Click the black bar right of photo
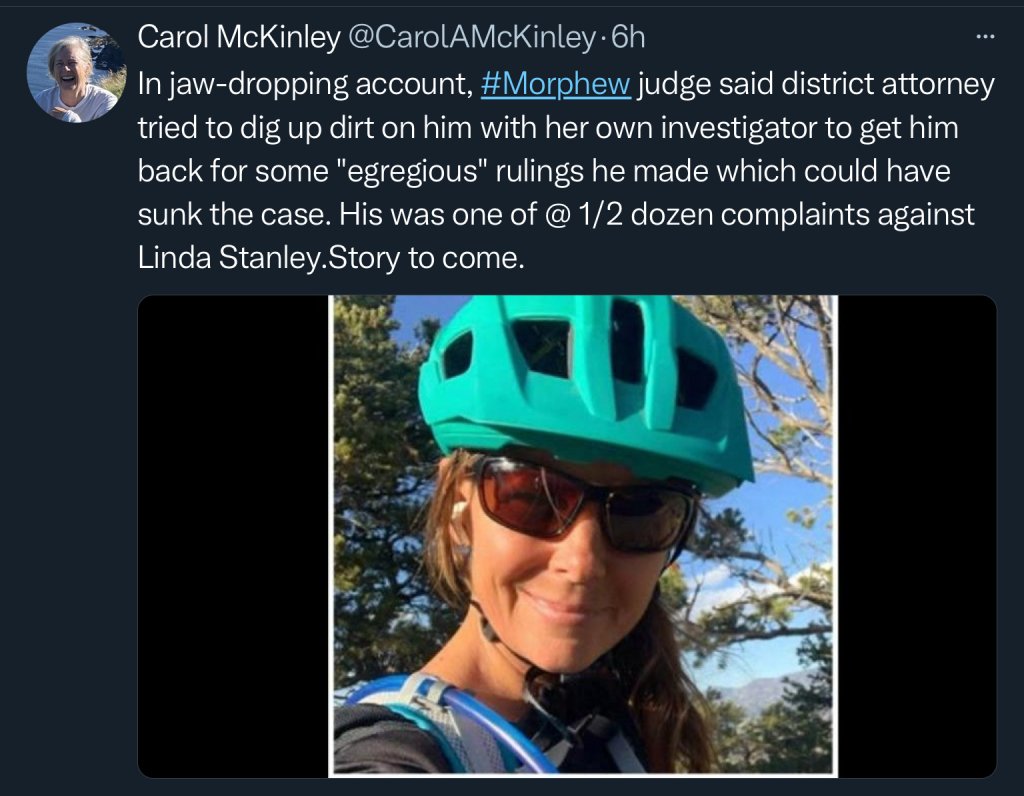This screenshot has width=1024, height=796. click(915, 535)
